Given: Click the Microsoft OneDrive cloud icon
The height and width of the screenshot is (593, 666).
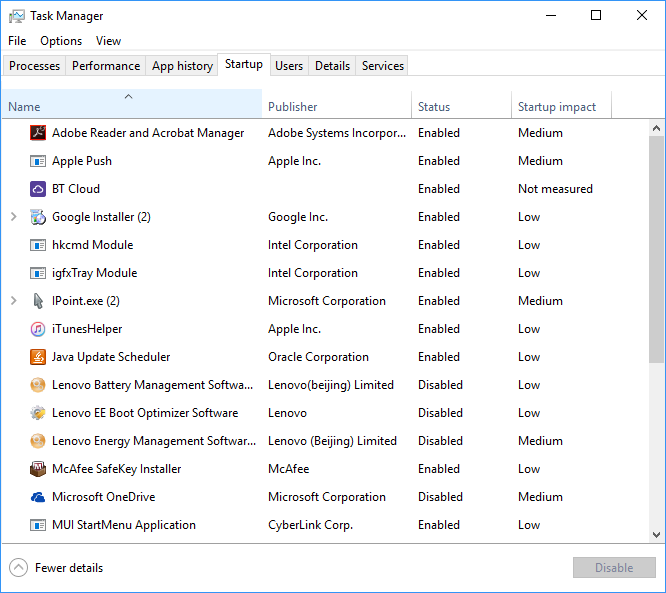Looking at the screenshot, I should pyautogui.click(x=38, y=497).
